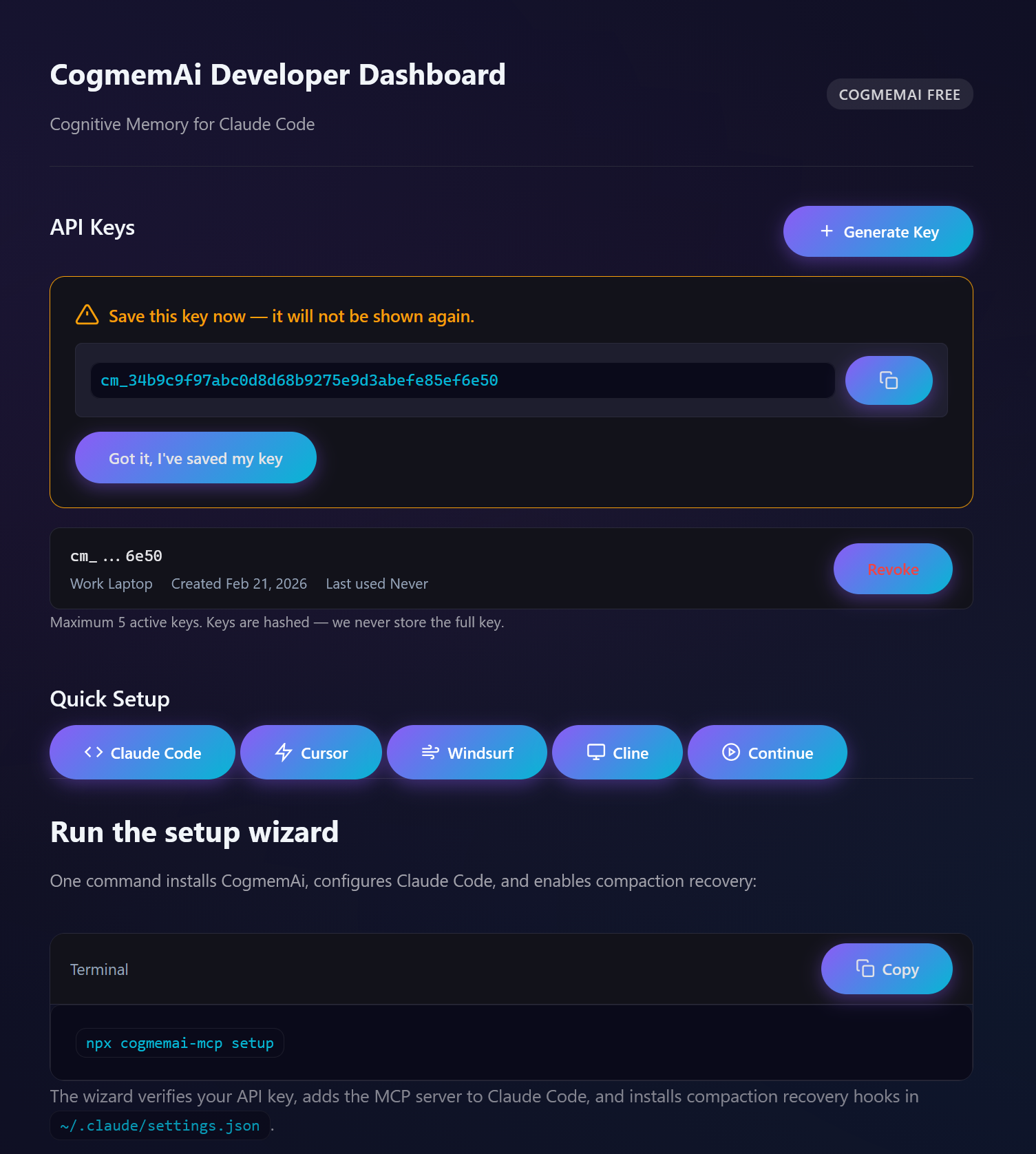The height and width of the screenshot is (1154, 1036).
Task: Select the API key text field
Action: click(x=461, y=380)
